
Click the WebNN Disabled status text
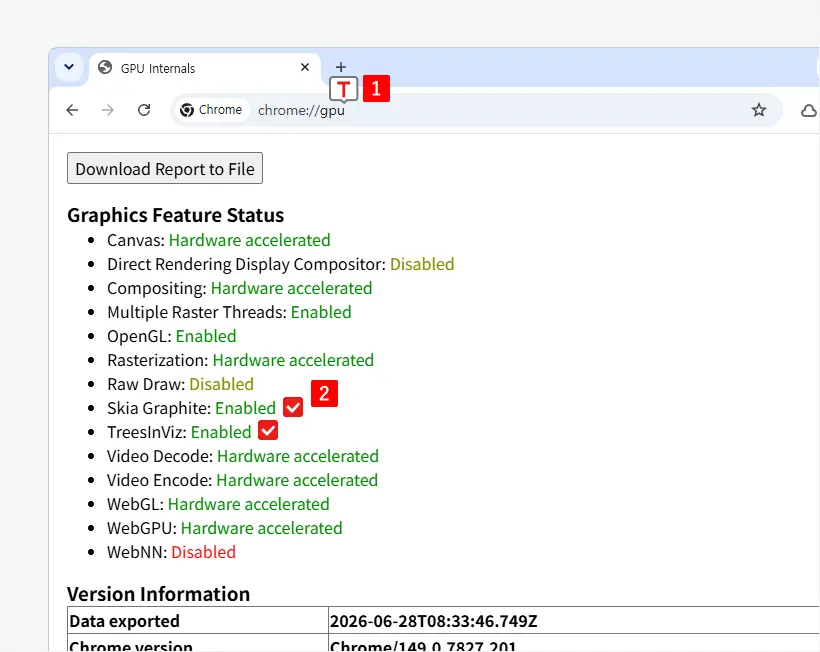(203, 552)
